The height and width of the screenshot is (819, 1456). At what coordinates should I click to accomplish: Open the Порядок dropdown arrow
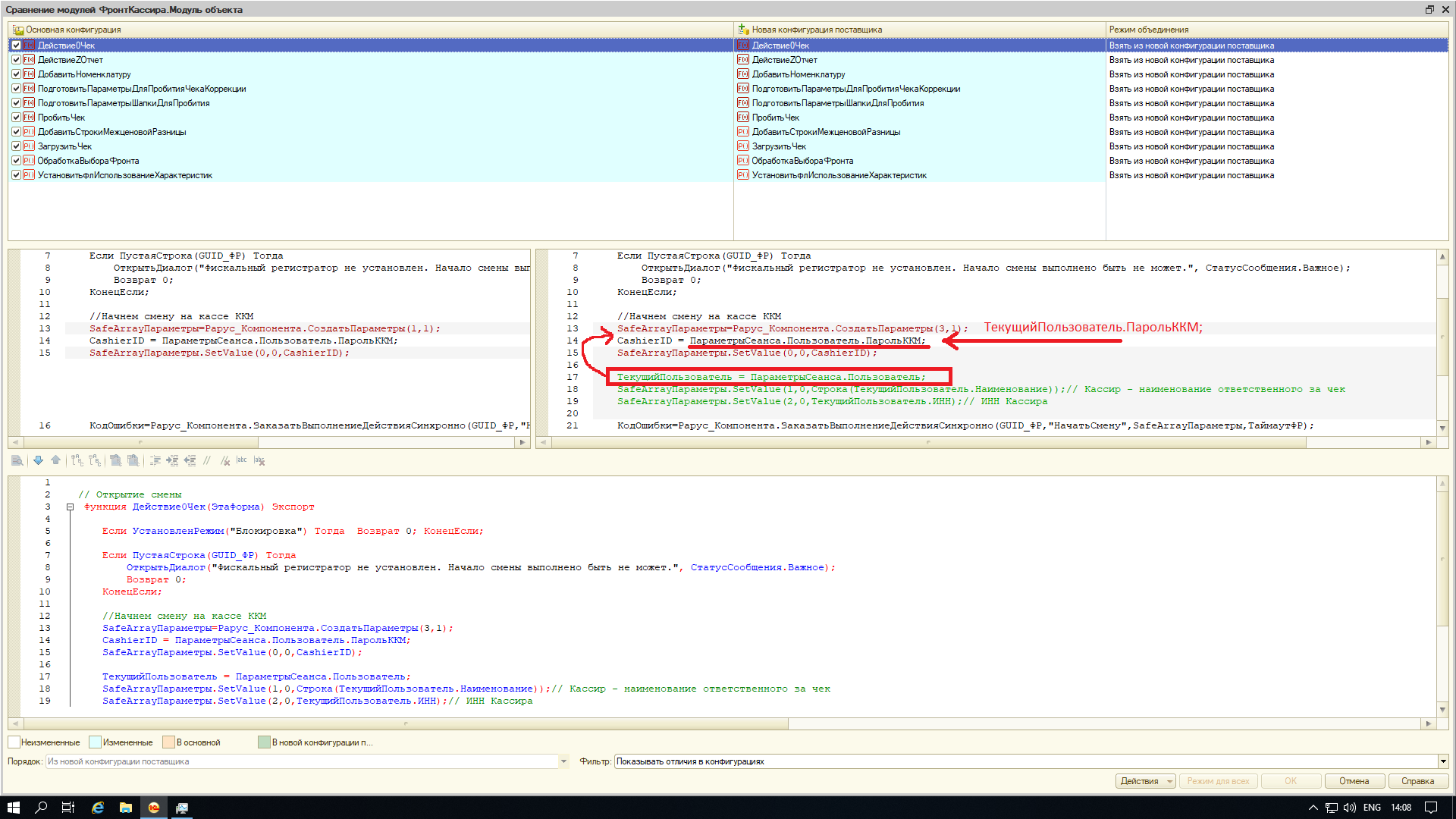[x=563, y=761]
